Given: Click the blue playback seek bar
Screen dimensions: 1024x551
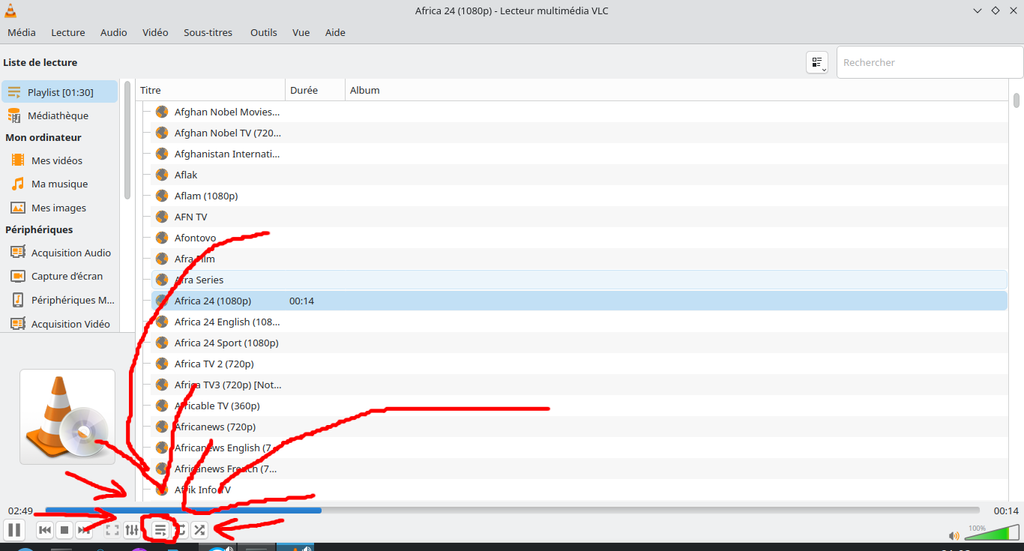Looking at the screenshot, I should [x=513, y=511].
